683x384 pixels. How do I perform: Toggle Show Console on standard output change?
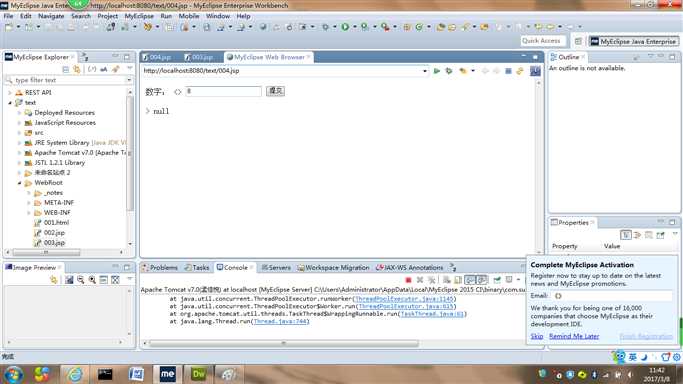coord(470,280)
